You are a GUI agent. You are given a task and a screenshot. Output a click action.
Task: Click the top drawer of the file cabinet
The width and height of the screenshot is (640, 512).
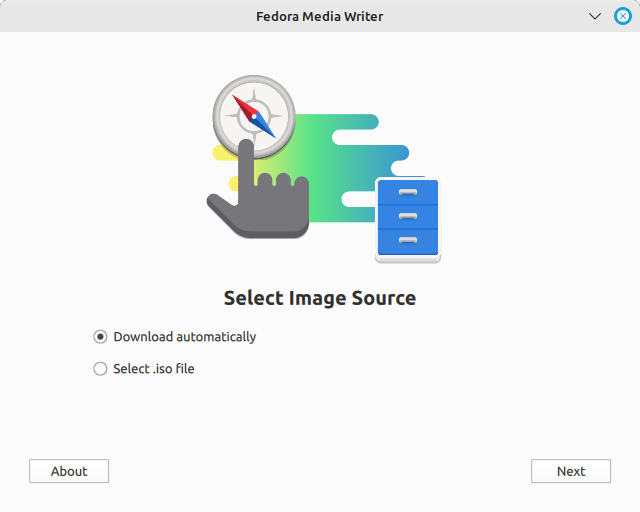click(x=407, y=192)
